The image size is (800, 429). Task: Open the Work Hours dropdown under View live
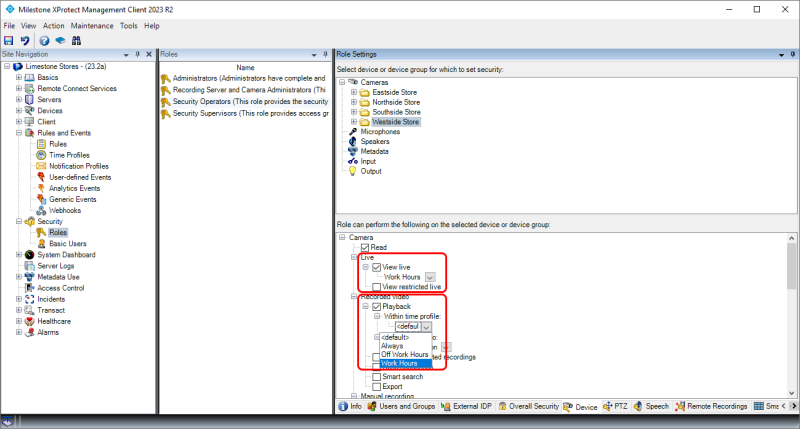coord(430,277)
